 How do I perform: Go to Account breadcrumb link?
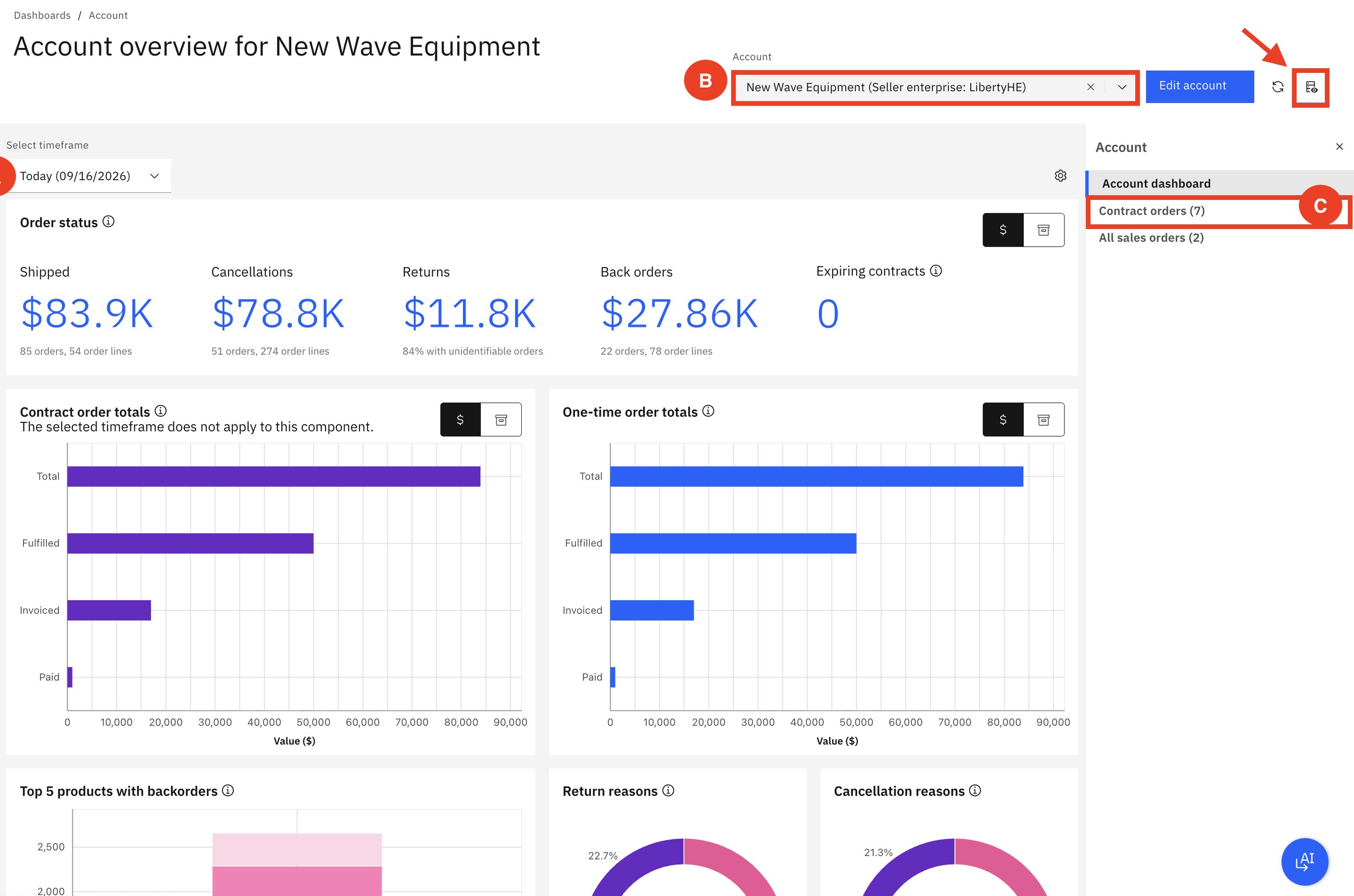tap(108, 16)
